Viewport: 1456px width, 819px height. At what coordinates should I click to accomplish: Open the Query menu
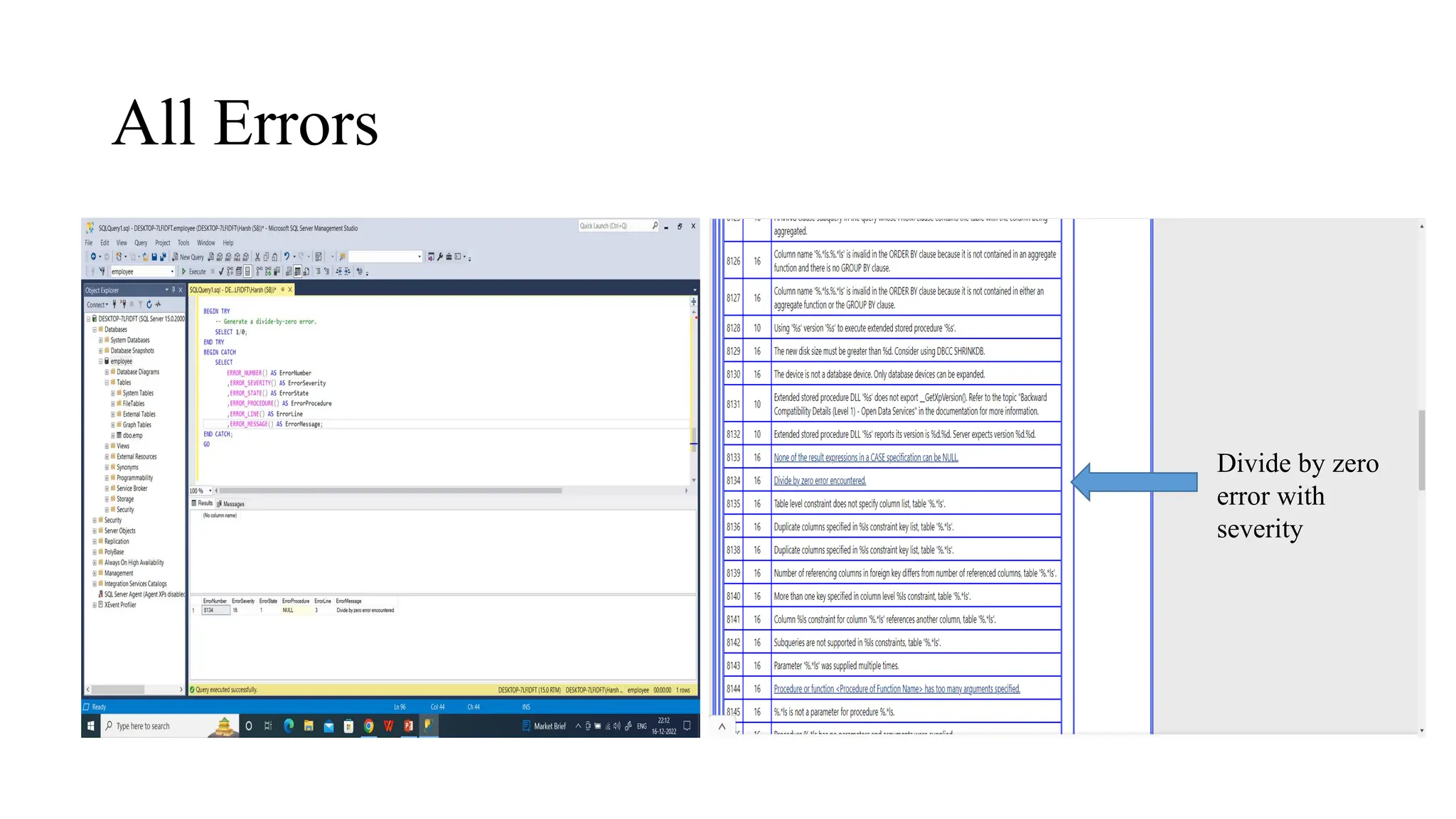pos(141,243)
